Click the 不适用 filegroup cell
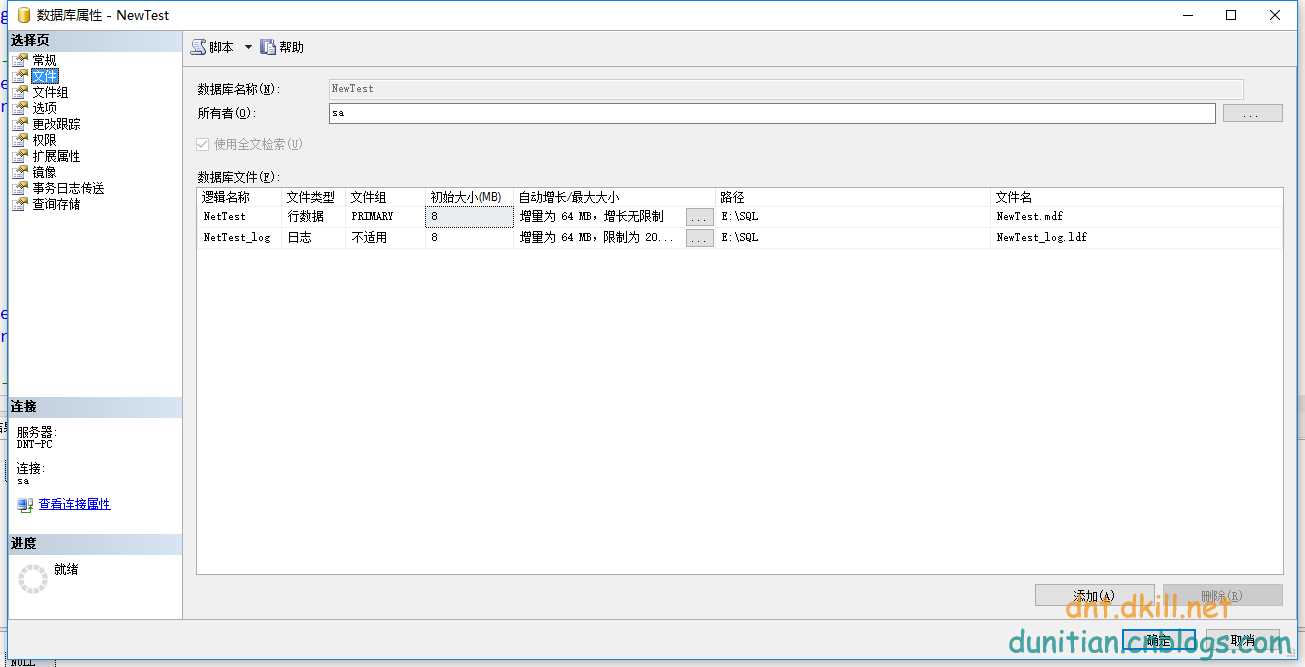 [x=385, y=238]
